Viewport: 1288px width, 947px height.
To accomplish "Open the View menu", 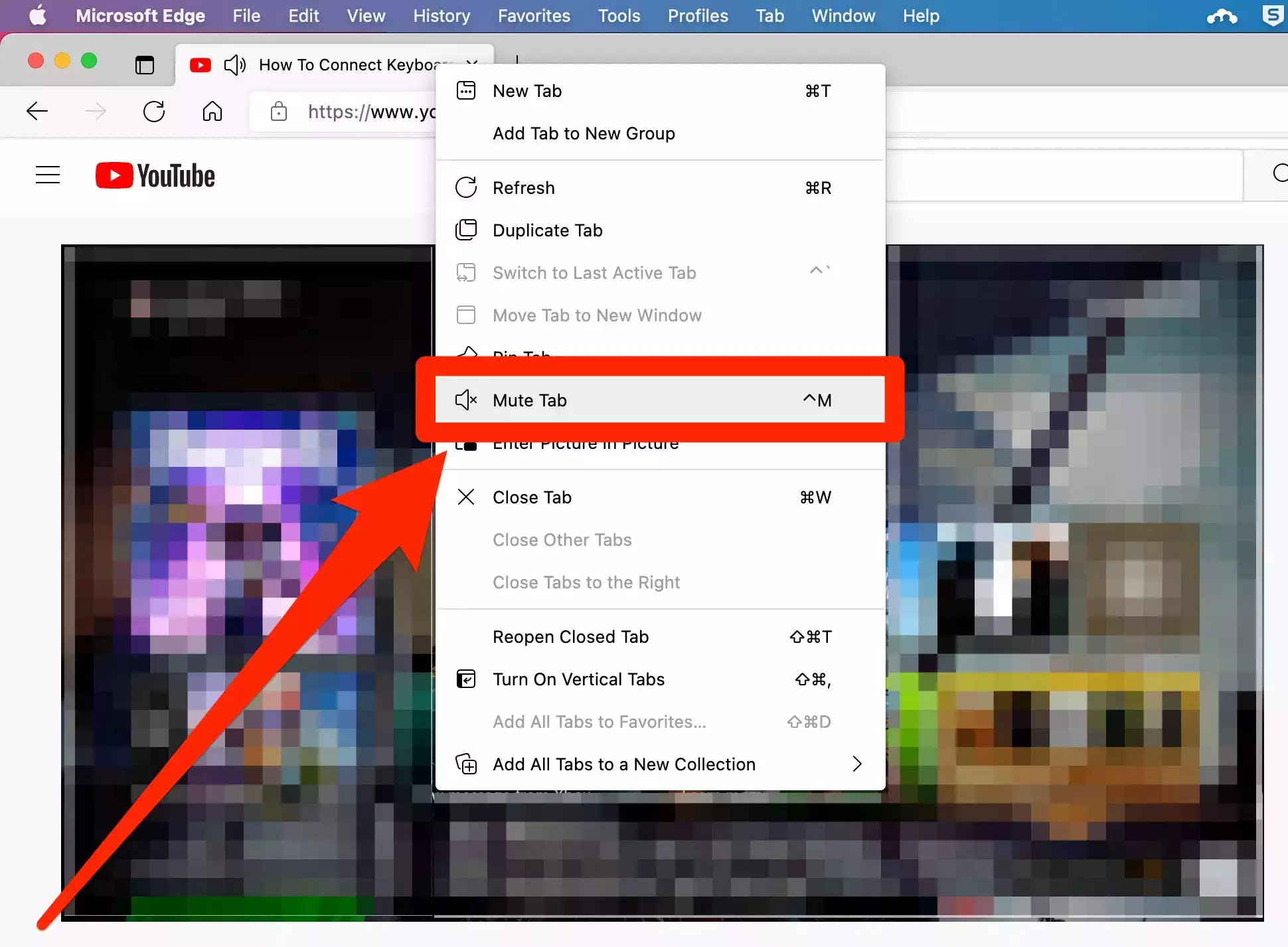I will pyautogui.click(x=366, y=15).
